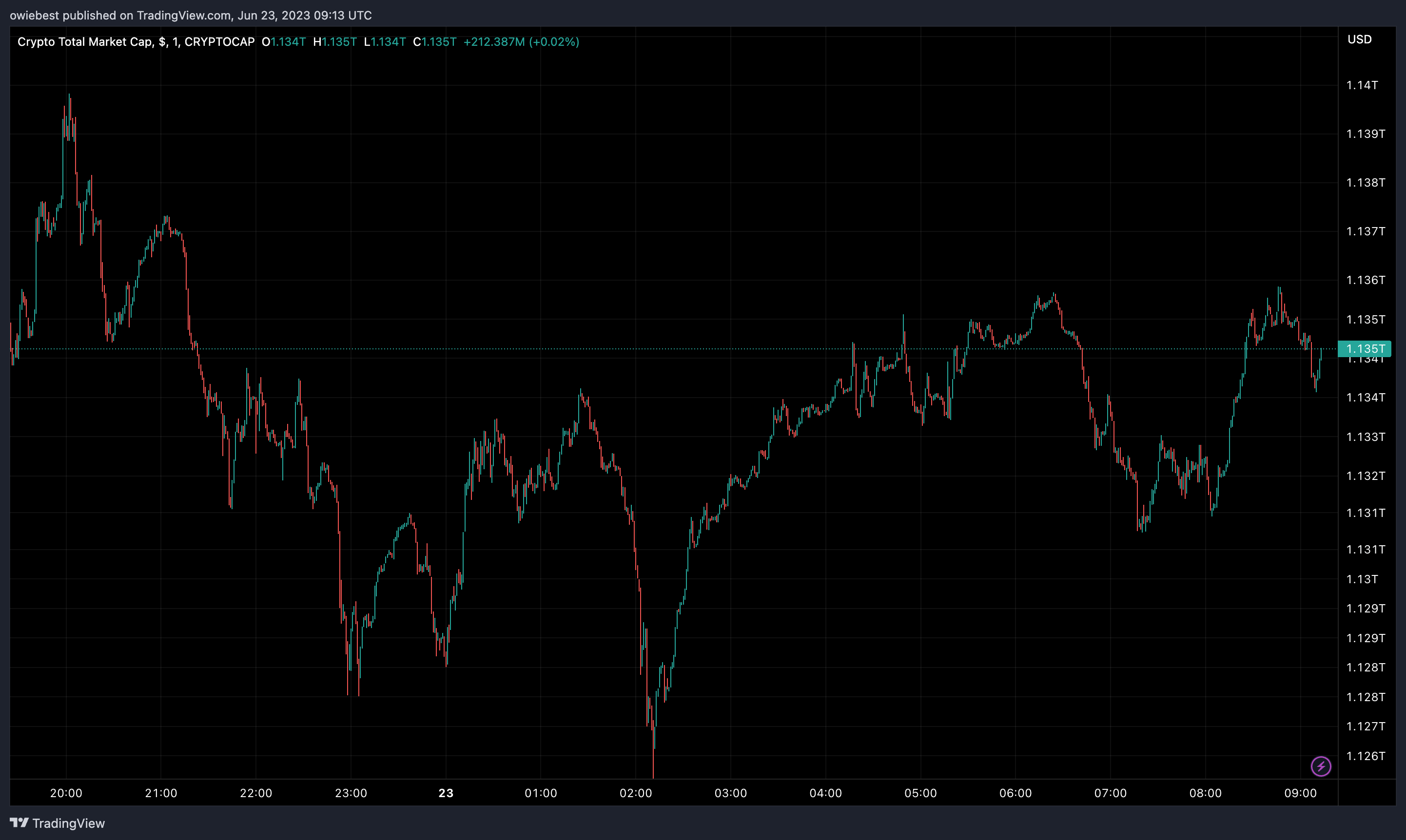Click the 01:00 time axis label
This screenshot has height=840, width=1406.
pos(541,793)
